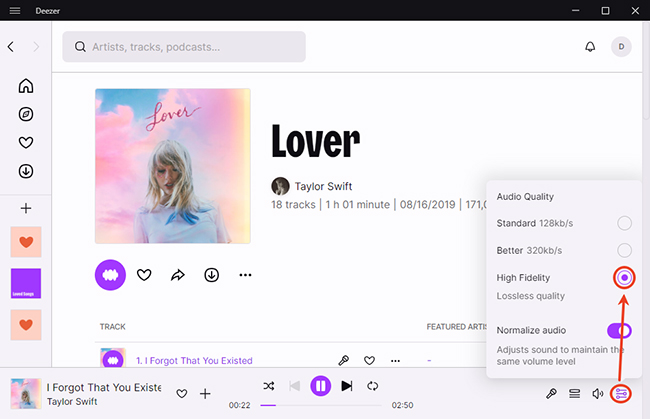This screenshot has height=419, width=650.
Task: Open lyrics microphone icon in player bar
Action: pos(551,393)
